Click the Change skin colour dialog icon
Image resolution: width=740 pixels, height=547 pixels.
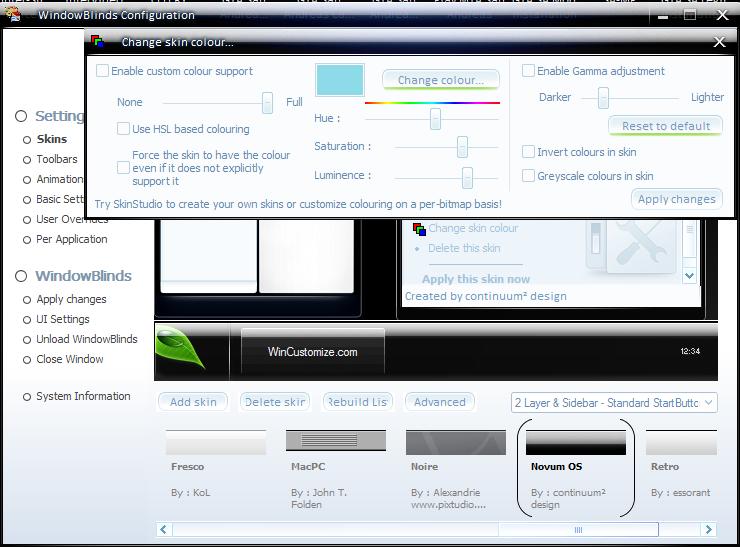click(x=98, y=42)
